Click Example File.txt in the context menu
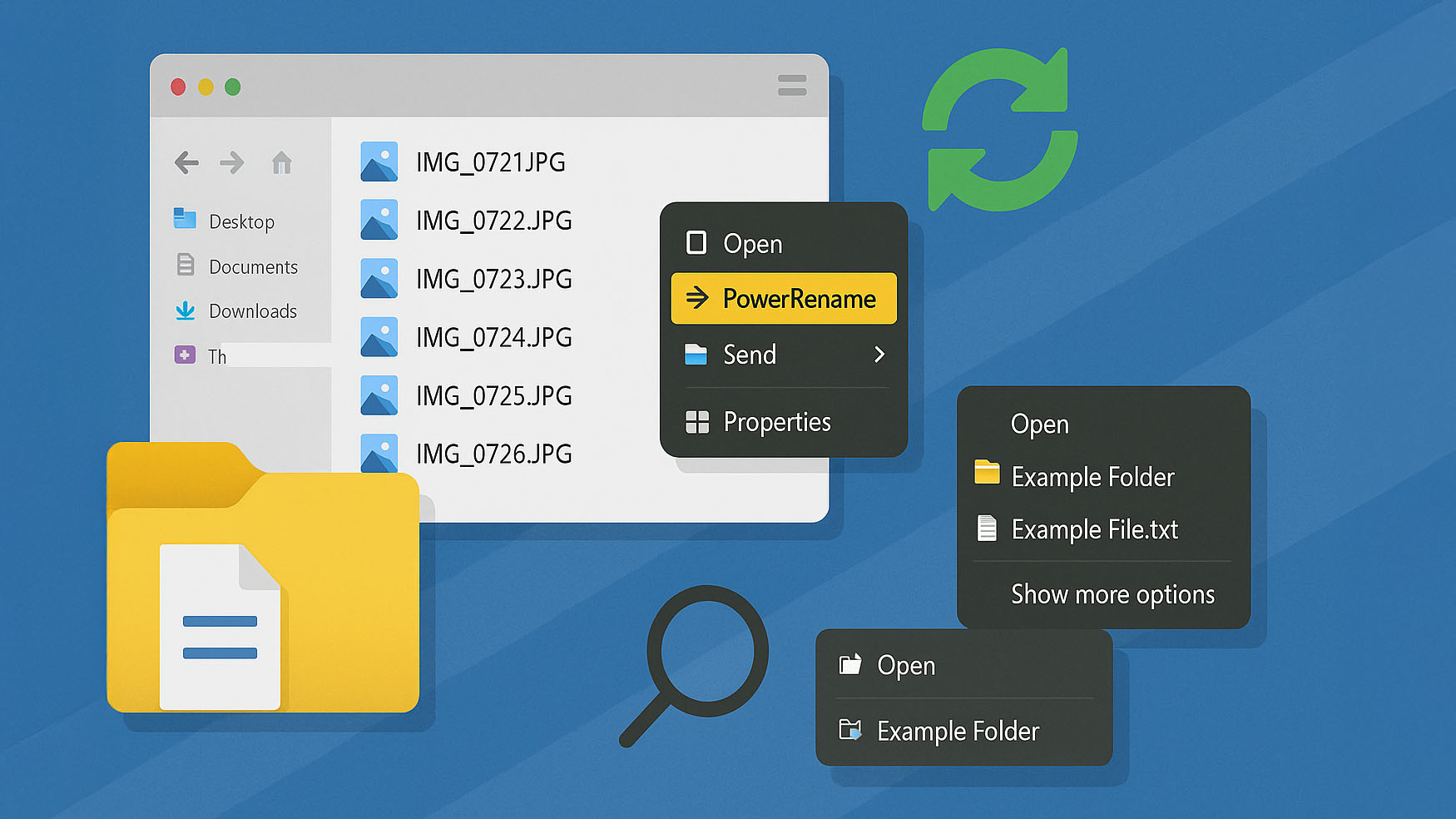This screenshot has width=1456, height=819. [x=1094, y=529]
